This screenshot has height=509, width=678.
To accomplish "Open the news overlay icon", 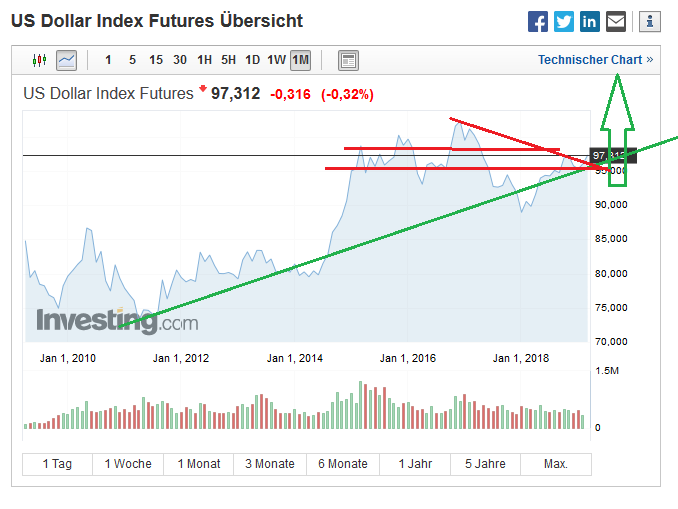I will coord(348,60).
